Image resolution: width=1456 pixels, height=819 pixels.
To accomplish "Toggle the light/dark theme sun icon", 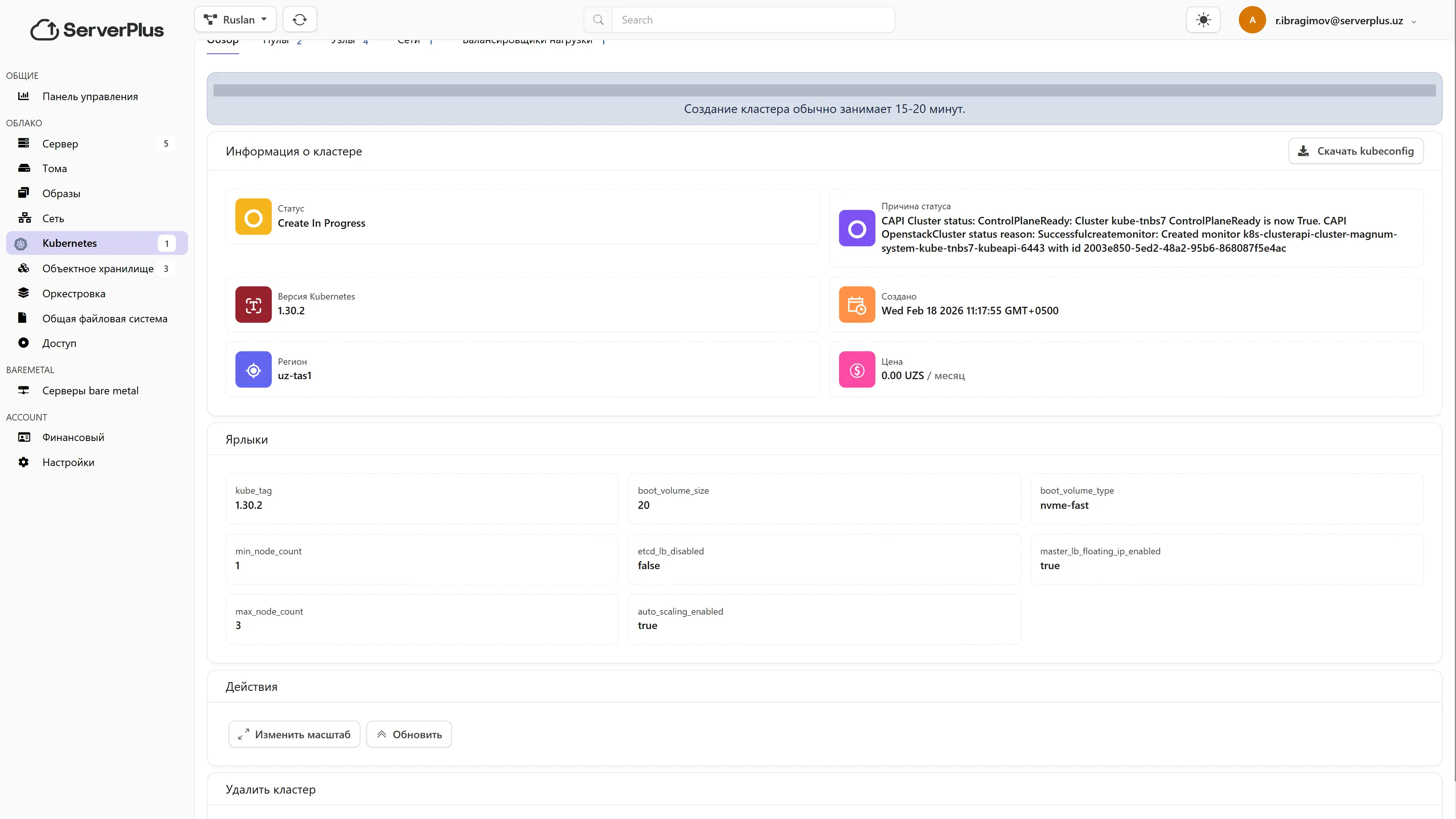I will (1203, 20).
